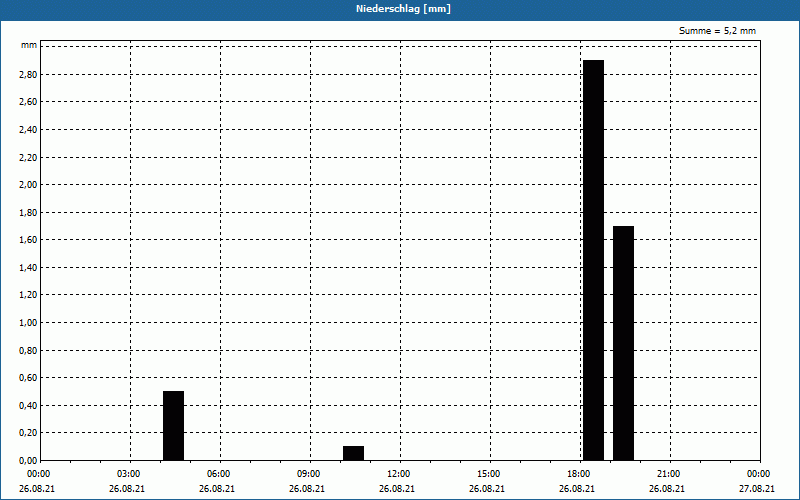Click the 1,00 y-axis value
Screen dimensions: 800x500
pyautogui.click(x=28, y=322)
